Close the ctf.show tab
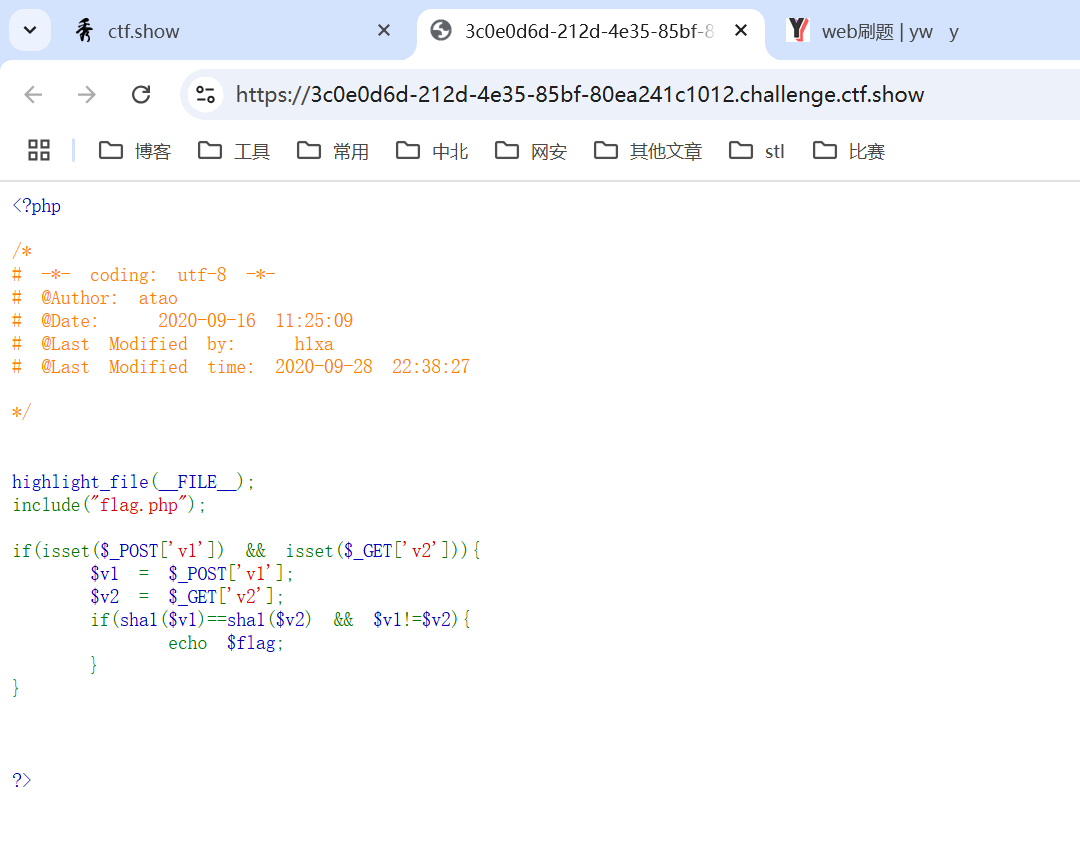1080x849 pixels. [384, 30]
